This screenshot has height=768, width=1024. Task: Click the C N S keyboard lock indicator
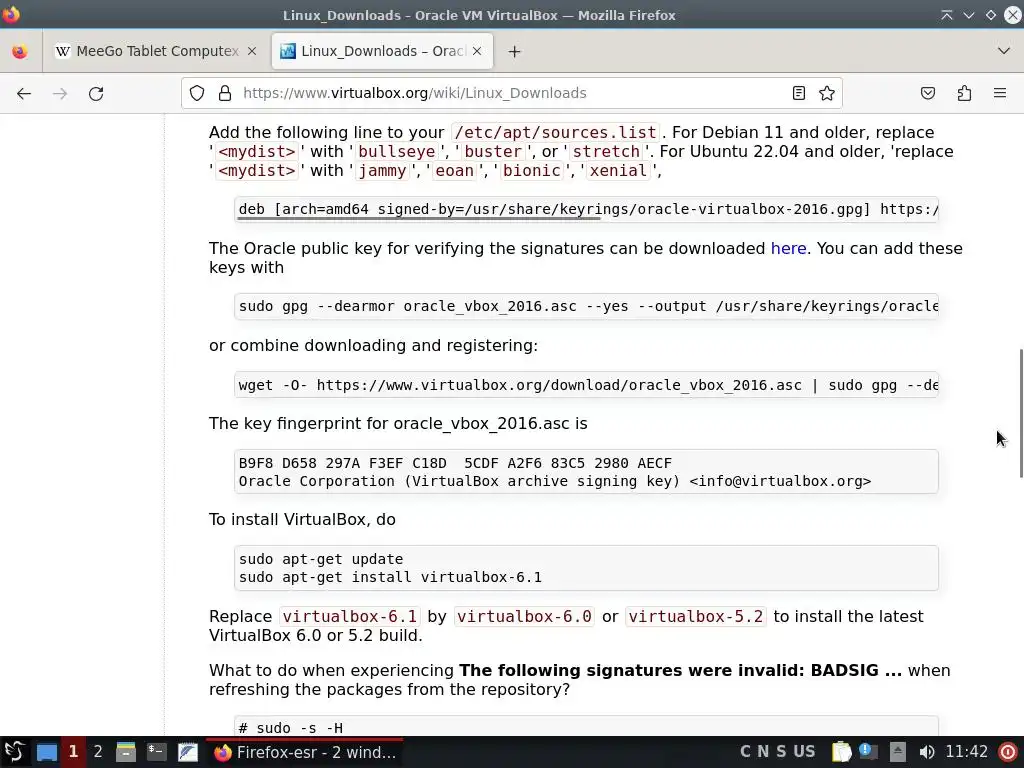pyautogui.click(x=763, y=752)
